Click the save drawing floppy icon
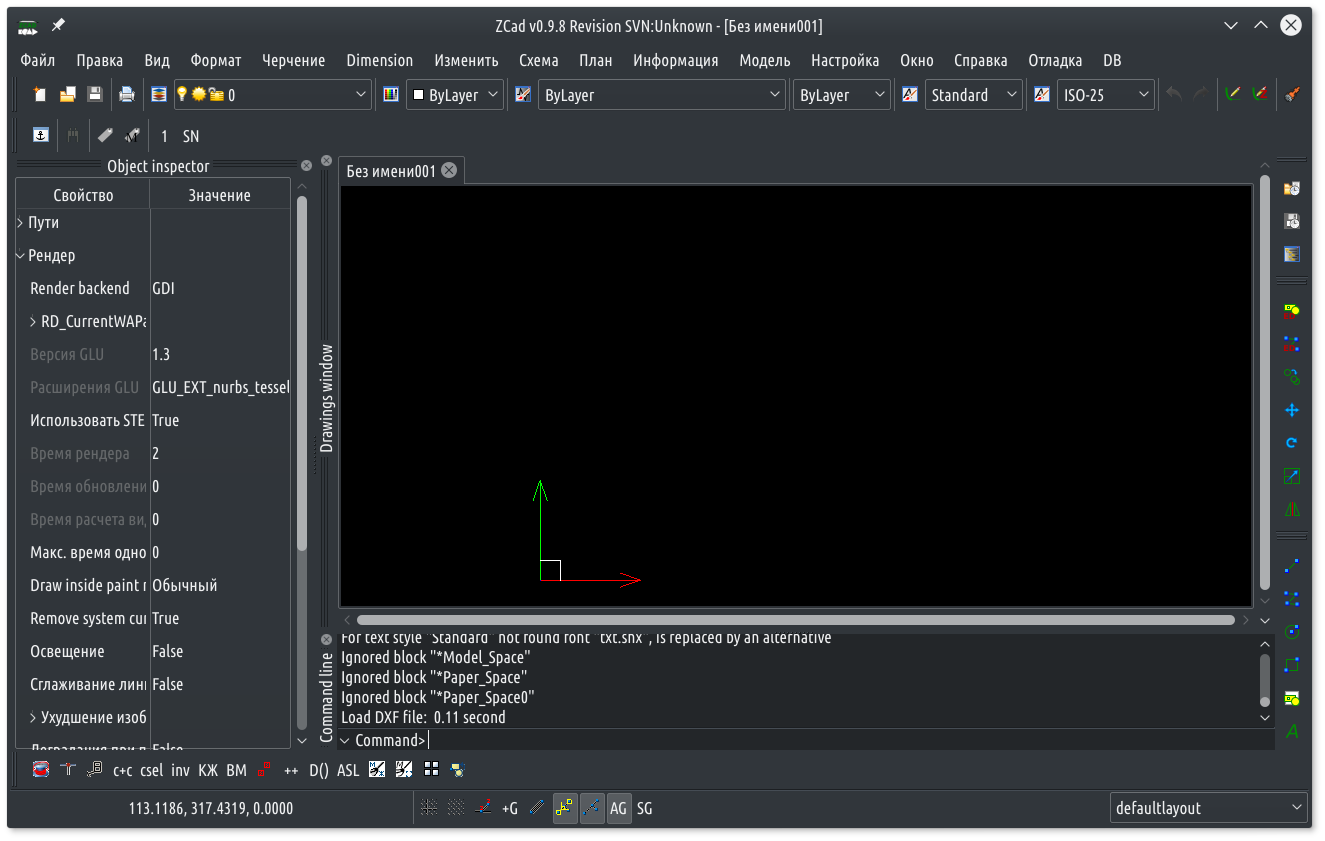Screen dimensions: 1325x841 (95, 95)
